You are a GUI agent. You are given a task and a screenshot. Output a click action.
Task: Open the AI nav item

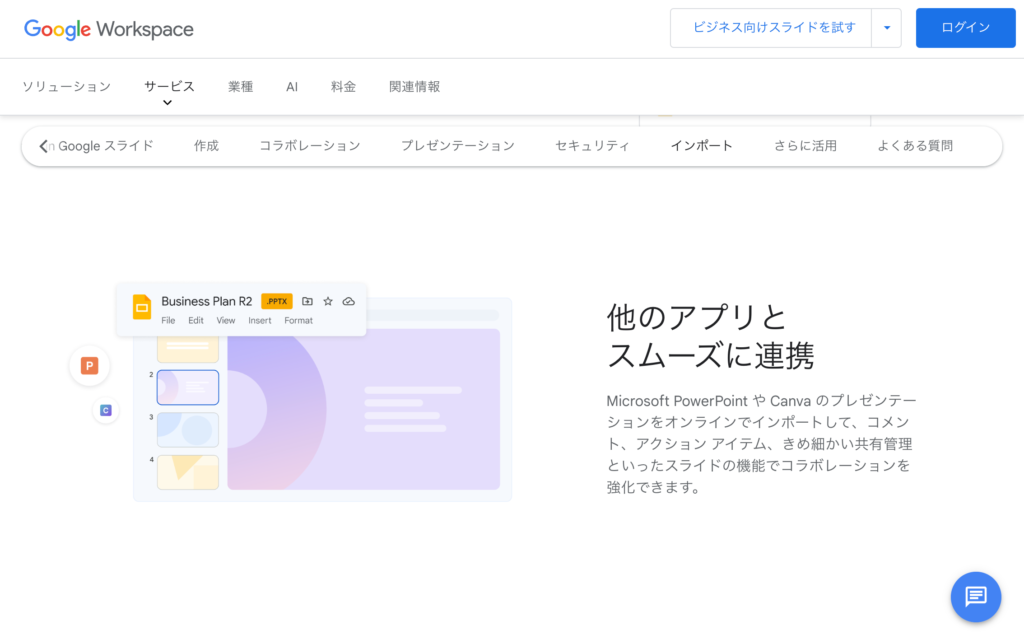tap(292, 87)
